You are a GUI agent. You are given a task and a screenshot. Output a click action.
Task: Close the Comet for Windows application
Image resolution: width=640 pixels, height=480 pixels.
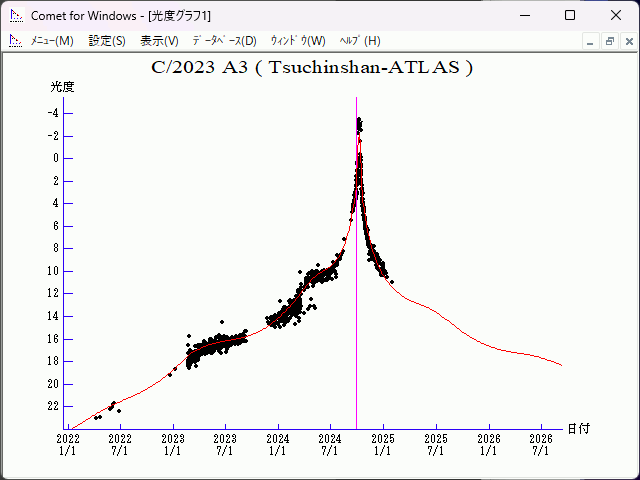click(x=615, y=16)
